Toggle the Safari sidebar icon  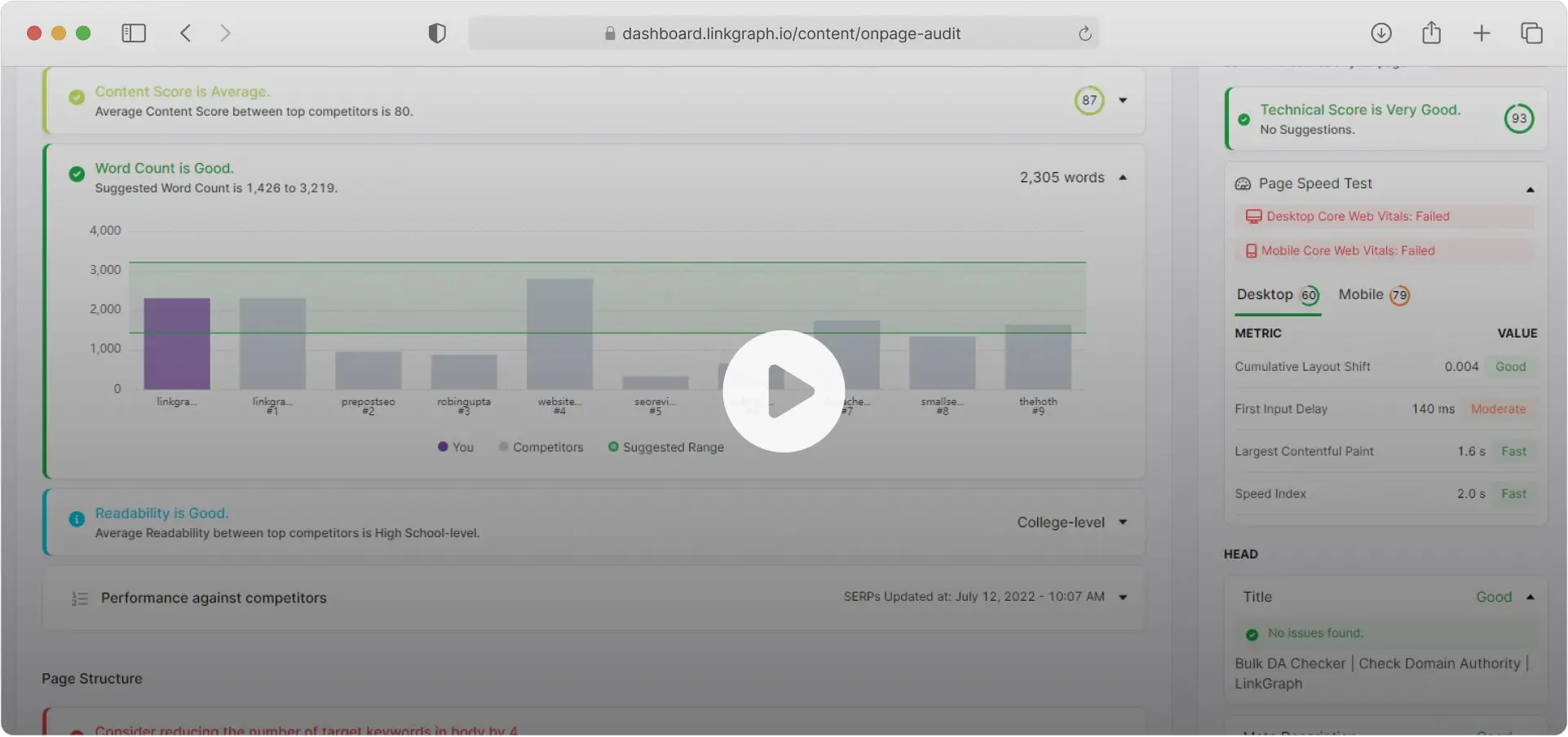(134, 33)
